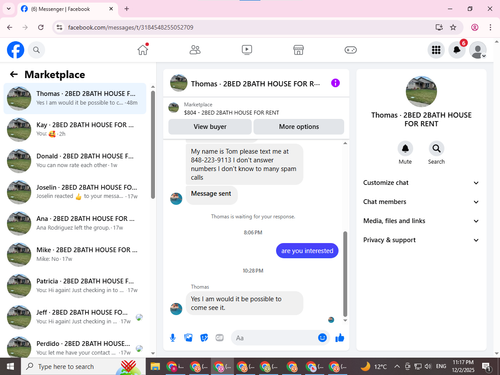Click the chat messages vertical scrollbar
Viewport: 500px width, 375px height.
(345, 273)
